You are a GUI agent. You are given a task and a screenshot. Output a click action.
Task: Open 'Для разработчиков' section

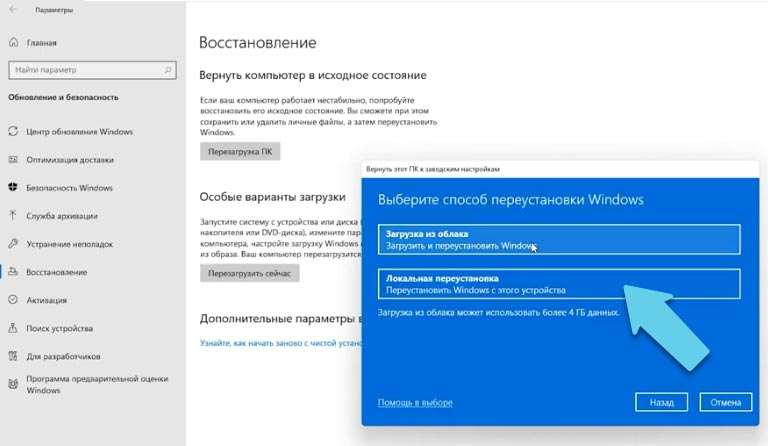[x=63, y=356]
